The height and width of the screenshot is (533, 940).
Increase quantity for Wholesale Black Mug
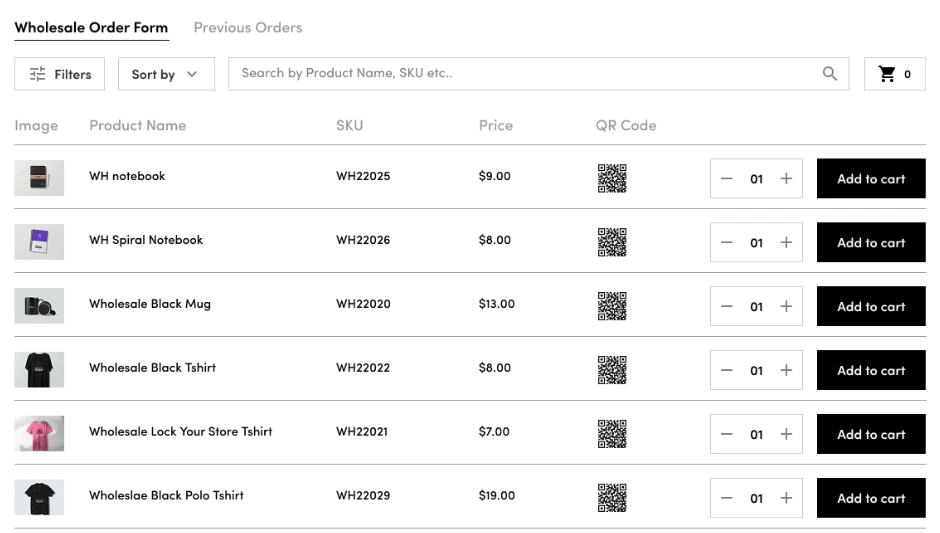(x=786, y=306)
